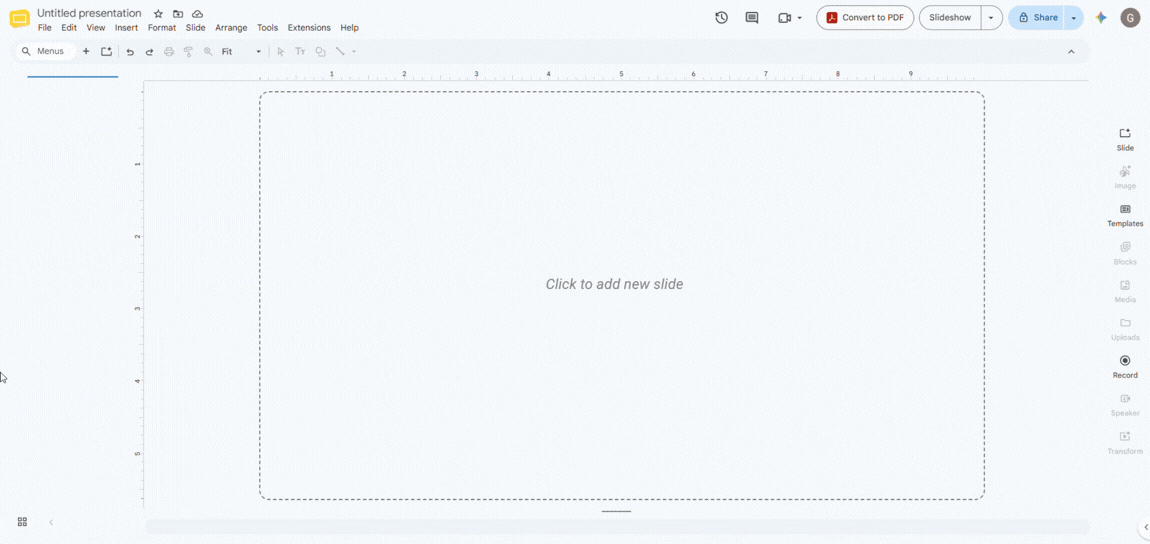
Task: Open the Share dropdown arrow
Action: 1074,18
